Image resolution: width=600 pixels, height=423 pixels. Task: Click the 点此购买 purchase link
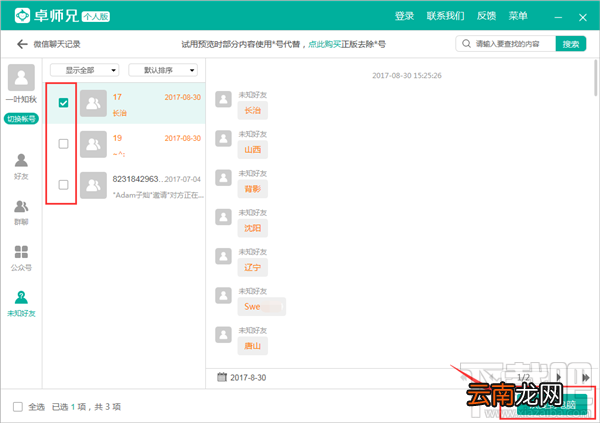[x=324, y=44]
